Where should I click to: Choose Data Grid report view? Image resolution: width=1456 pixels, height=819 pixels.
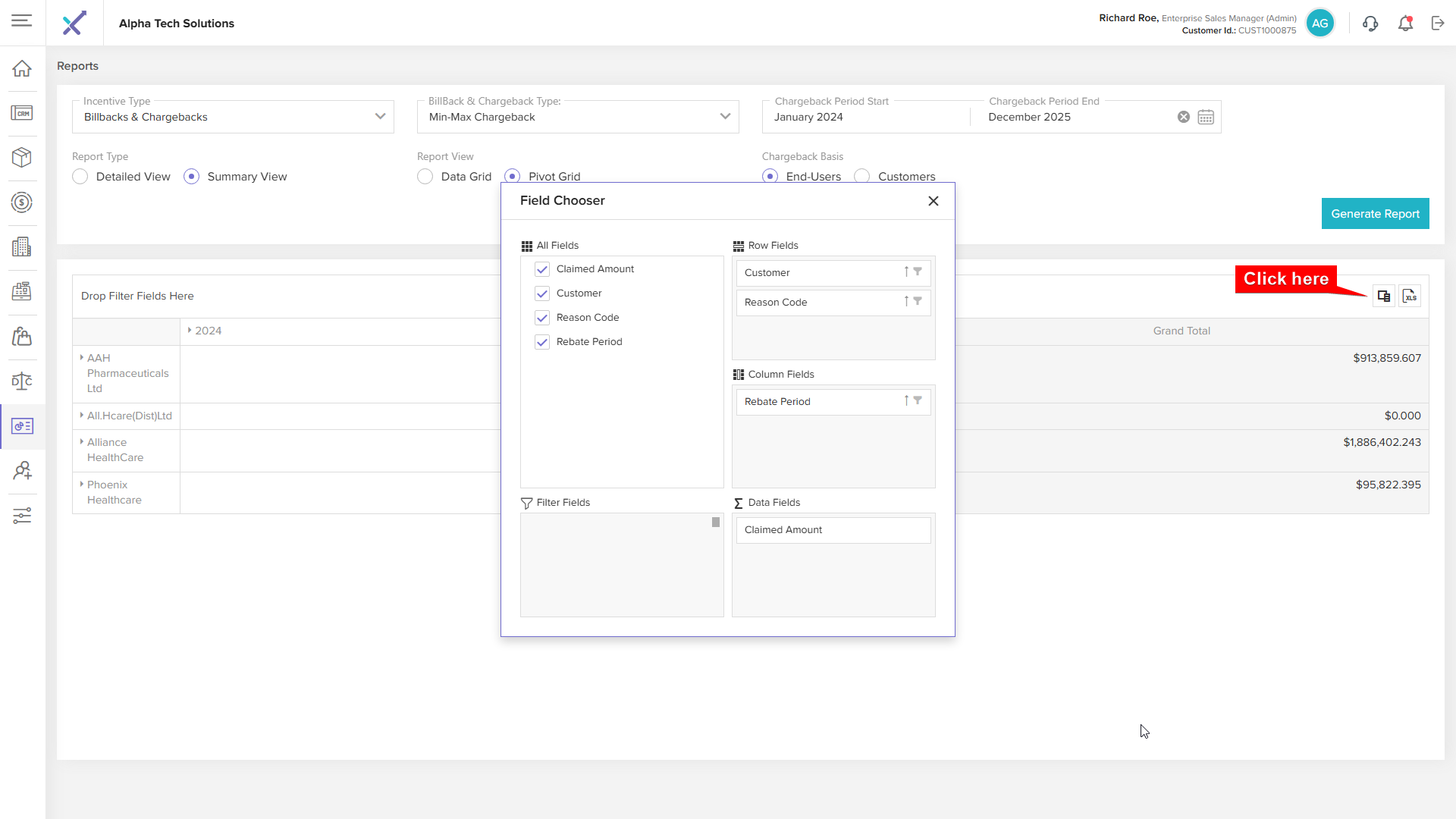pos(425,177)
